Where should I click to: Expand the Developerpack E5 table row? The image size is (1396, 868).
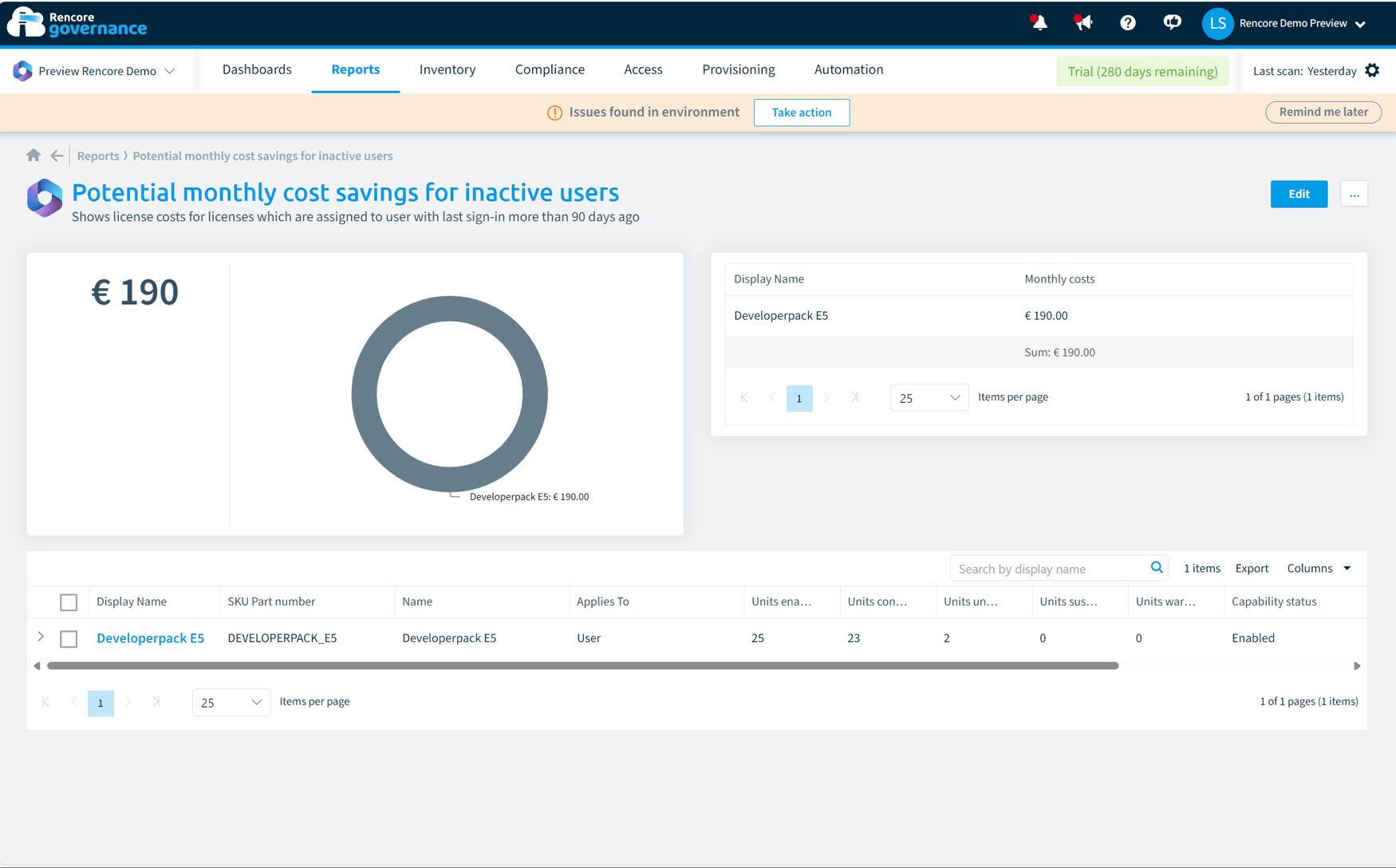pos(40,637)
